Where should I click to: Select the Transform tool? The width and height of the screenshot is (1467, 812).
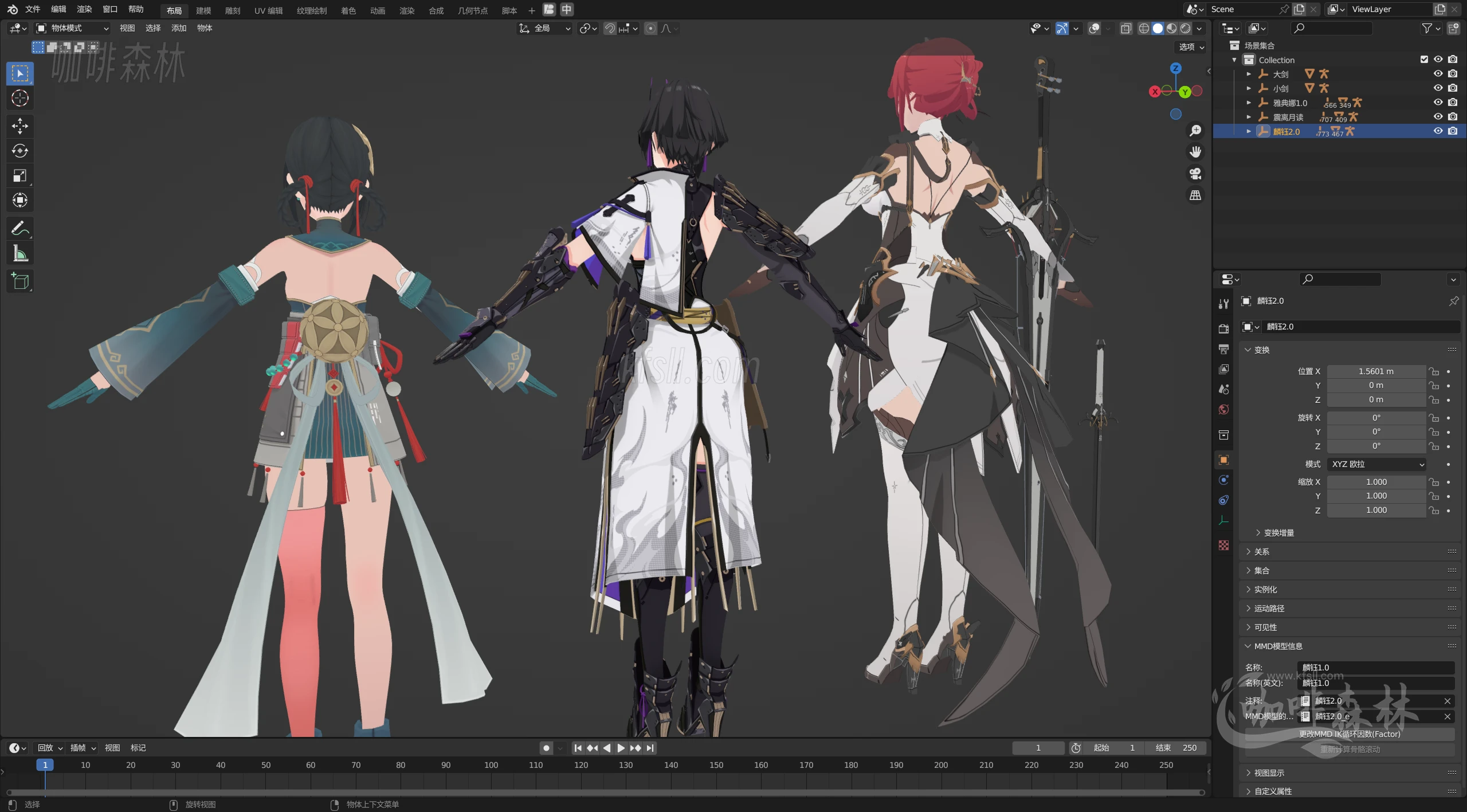20,200
